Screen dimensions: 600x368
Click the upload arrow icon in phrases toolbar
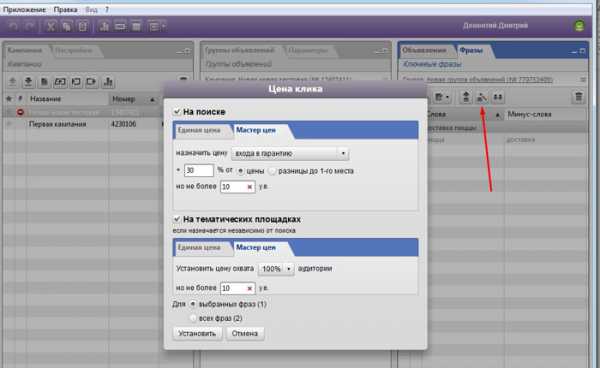click(x=466, y=98)
